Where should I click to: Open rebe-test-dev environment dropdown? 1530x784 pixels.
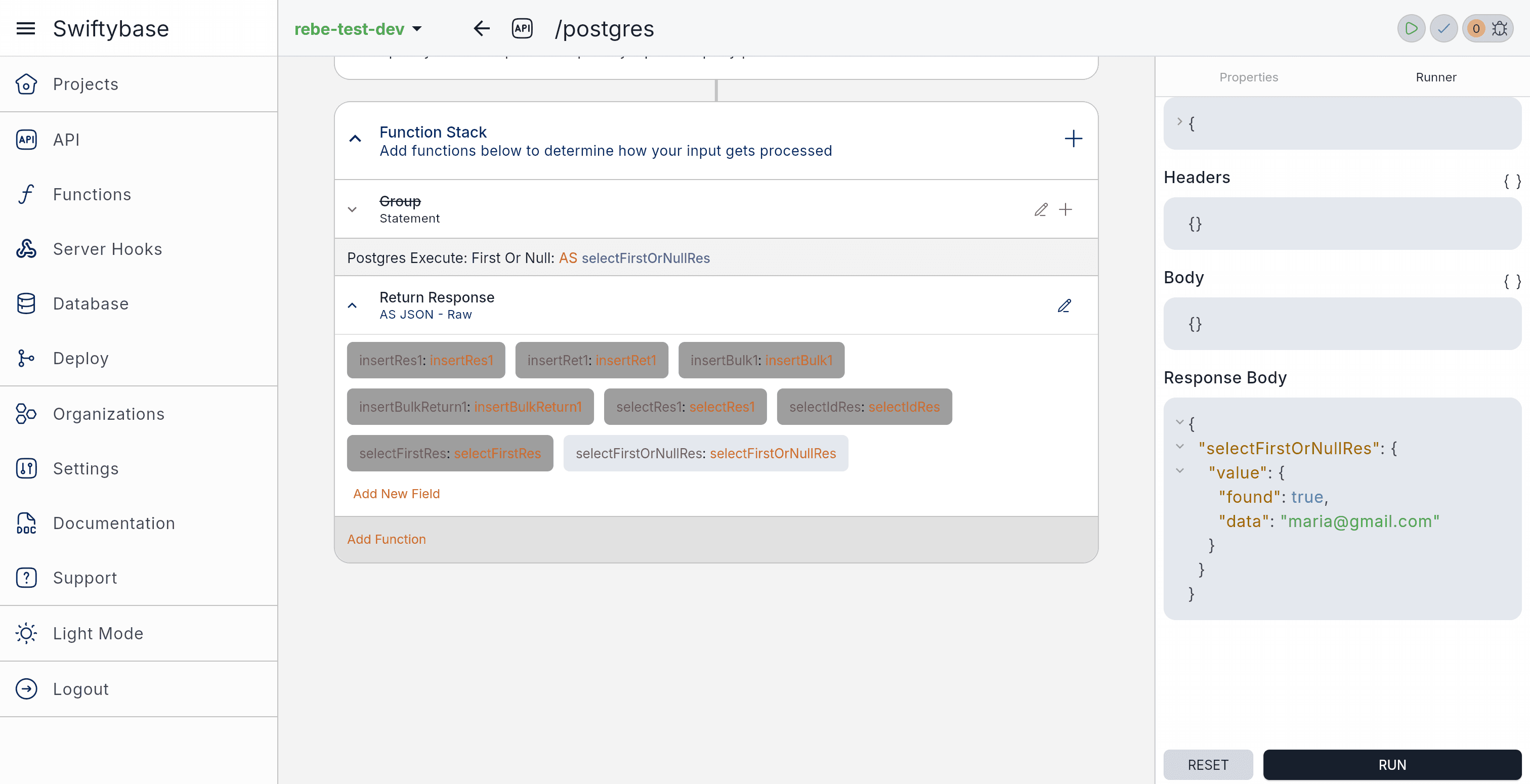[x=358, y=28]
